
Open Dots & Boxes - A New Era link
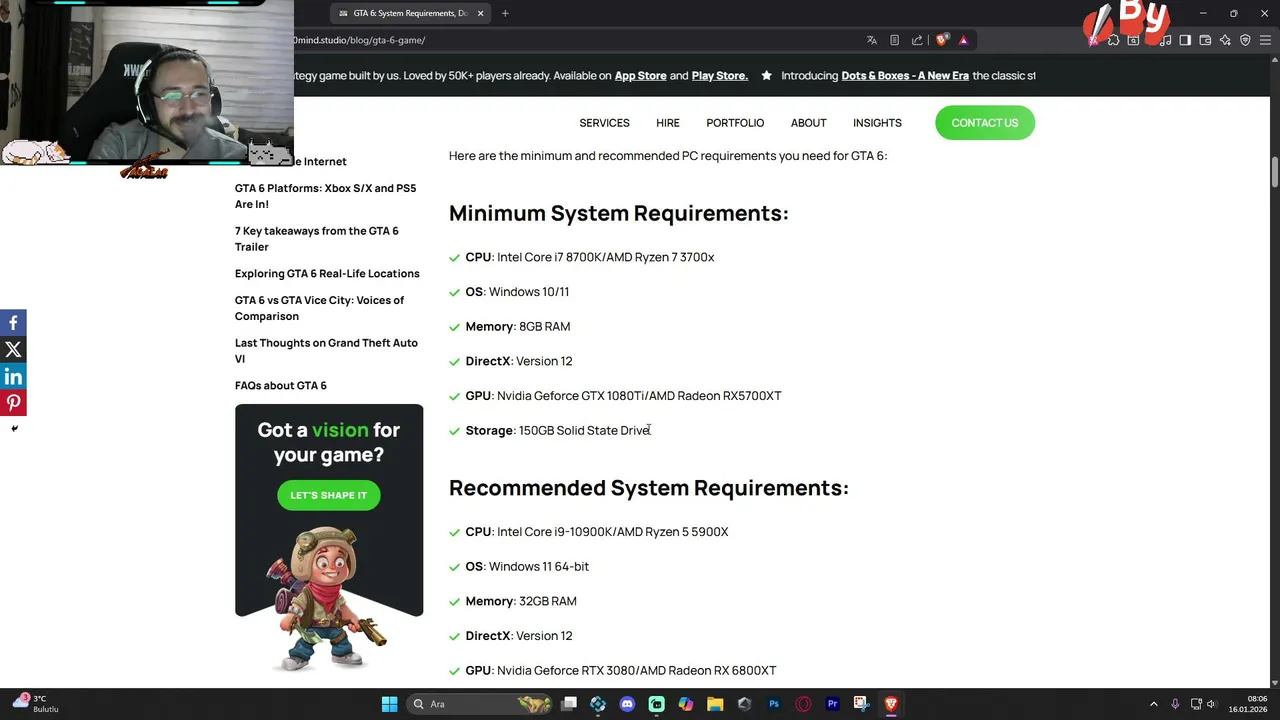(x=905, y=75)
